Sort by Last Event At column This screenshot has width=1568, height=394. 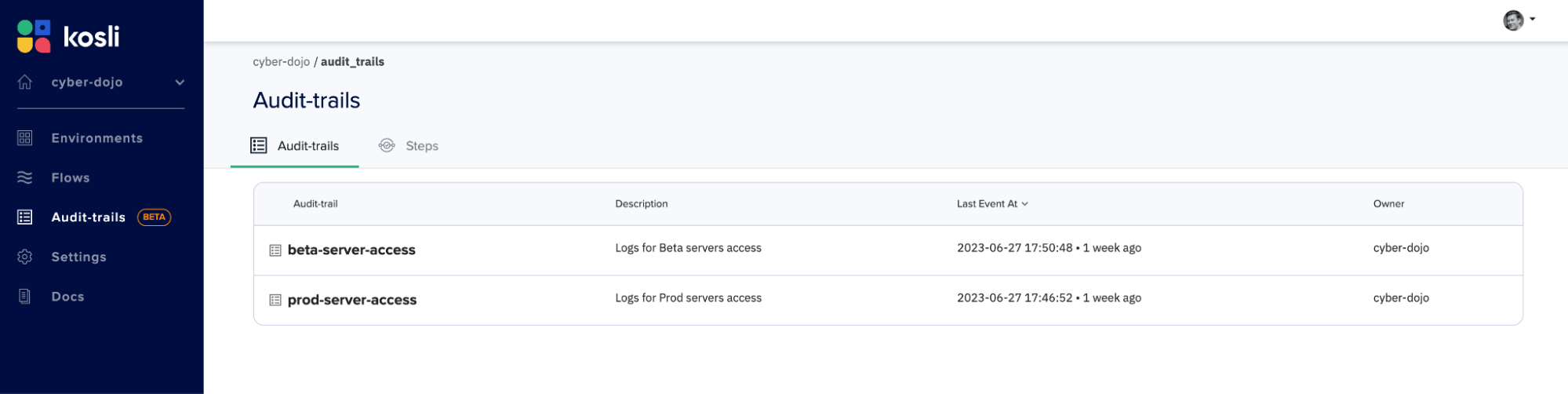[x=992, y=204]
